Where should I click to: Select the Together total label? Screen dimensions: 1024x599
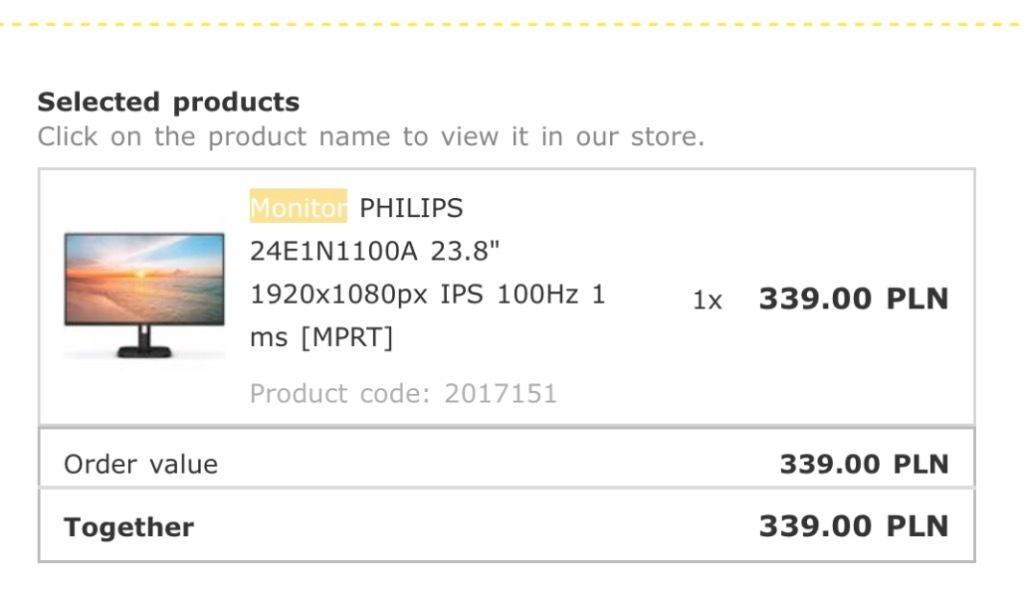pyautogui.click(x=129, y=526)
